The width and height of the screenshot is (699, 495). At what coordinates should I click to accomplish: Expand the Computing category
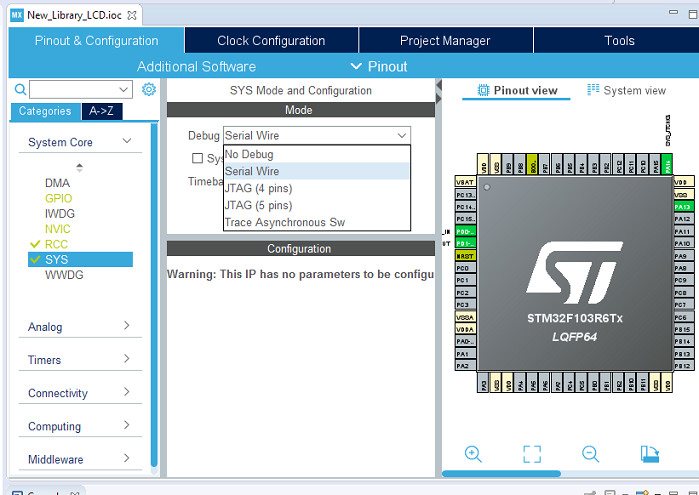(x=127, y=425)
